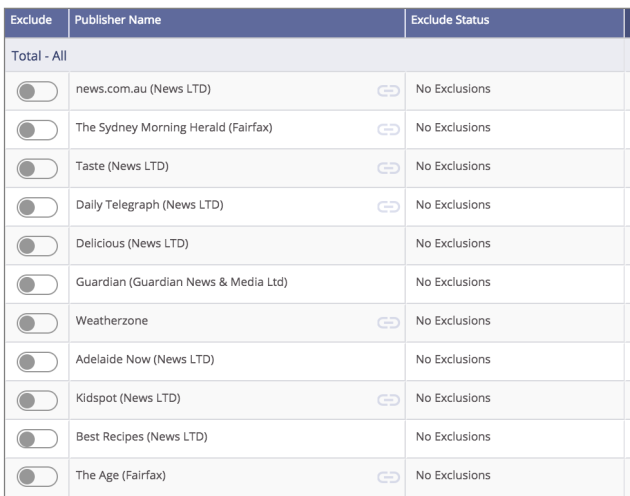Screen dimensions: 630x496
Task: Open the link icon for news.com.au
Action: tap(388, 91)
